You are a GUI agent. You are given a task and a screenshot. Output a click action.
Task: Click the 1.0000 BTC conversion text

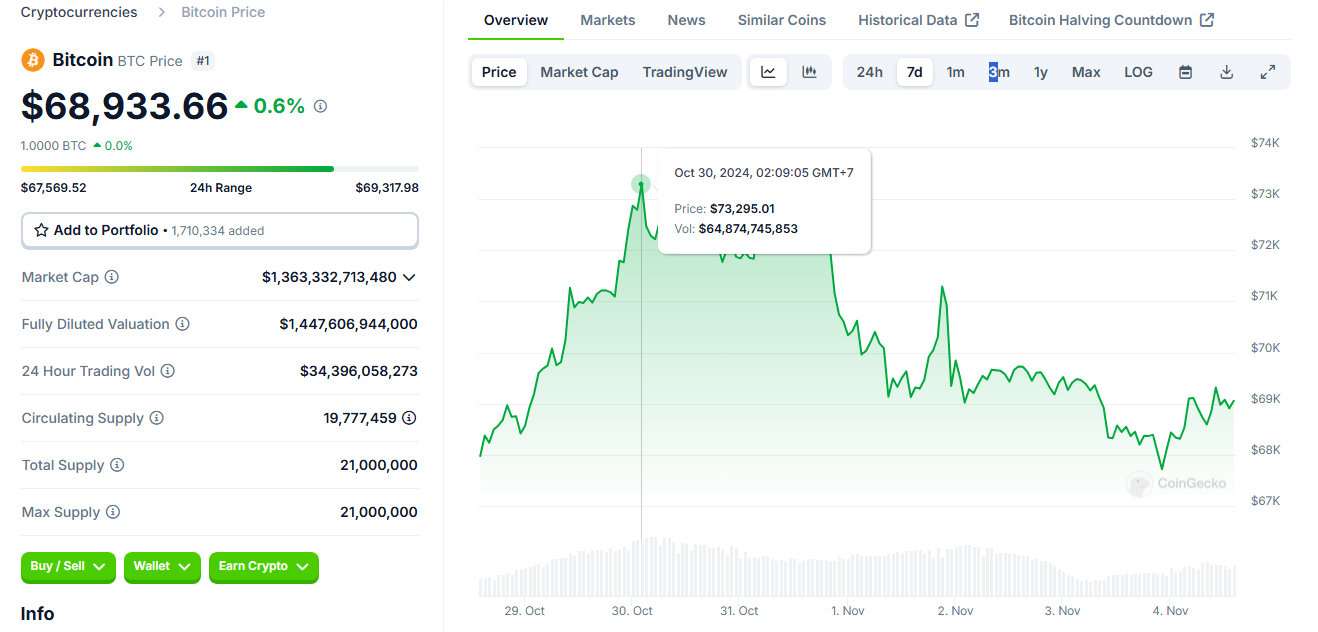54,146
